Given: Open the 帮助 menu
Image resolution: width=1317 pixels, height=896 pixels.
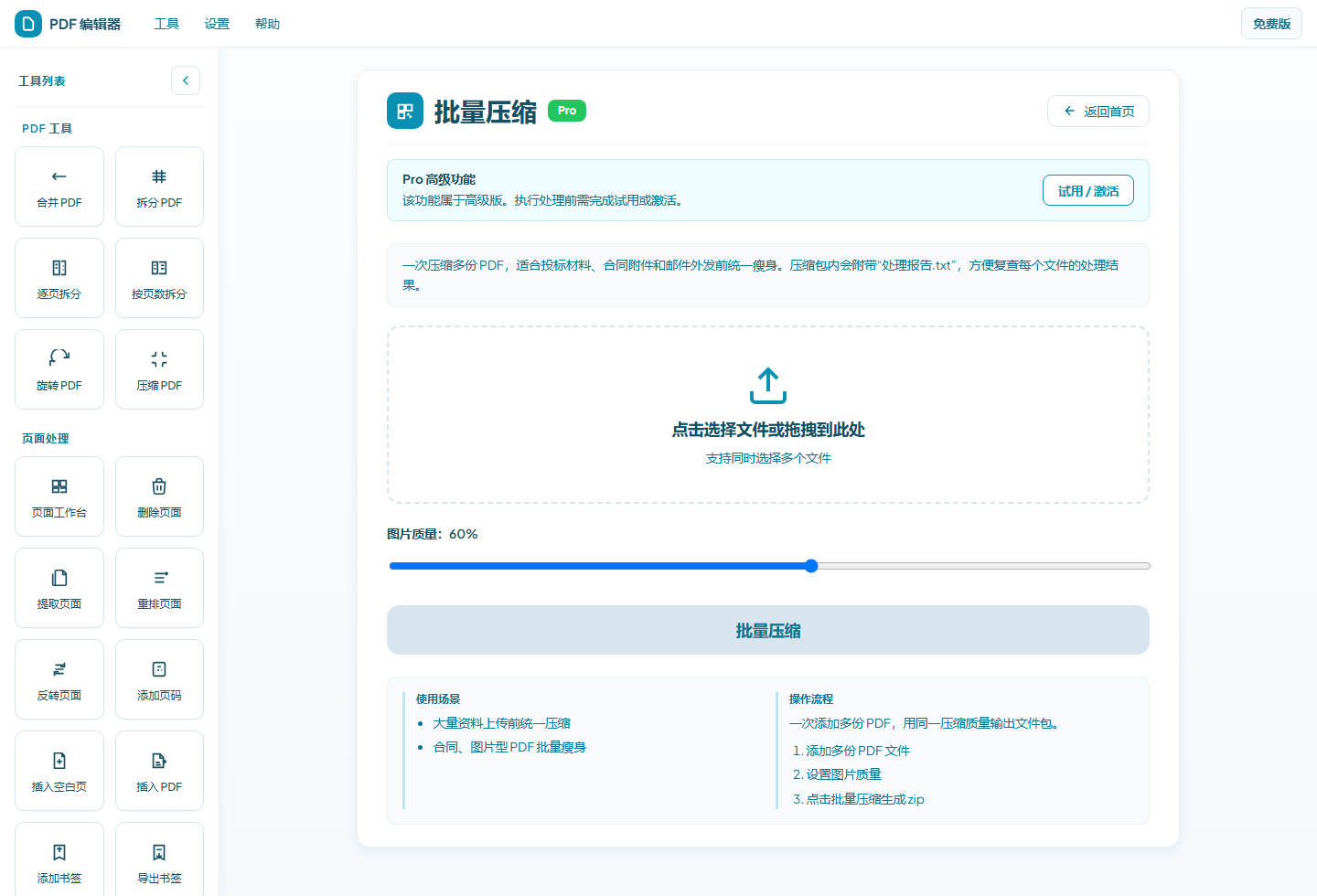Looking at the screenshot, I should [x=267, y=24].
